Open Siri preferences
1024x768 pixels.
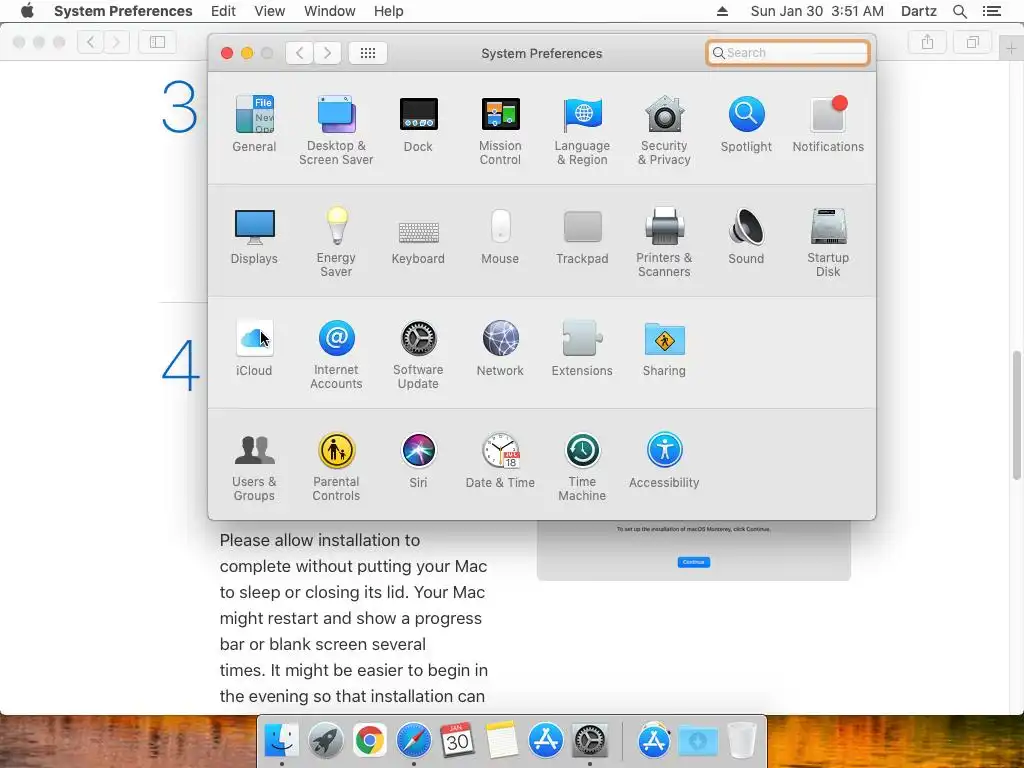418,460
